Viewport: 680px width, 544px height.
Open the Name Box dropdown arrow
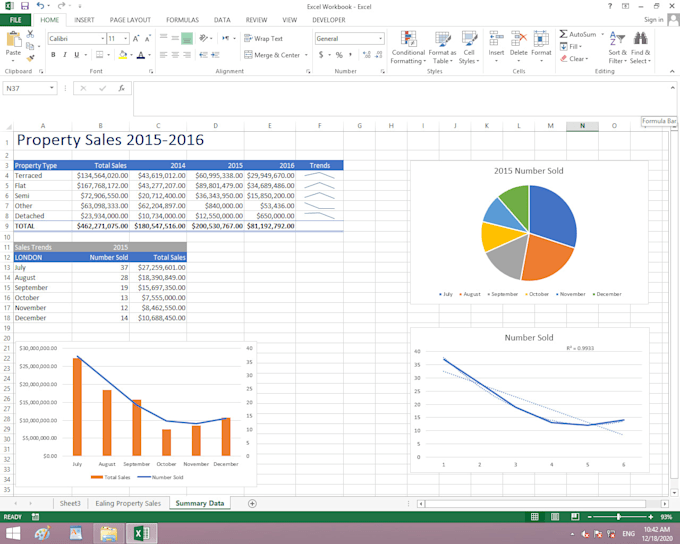tap(52, 88)
